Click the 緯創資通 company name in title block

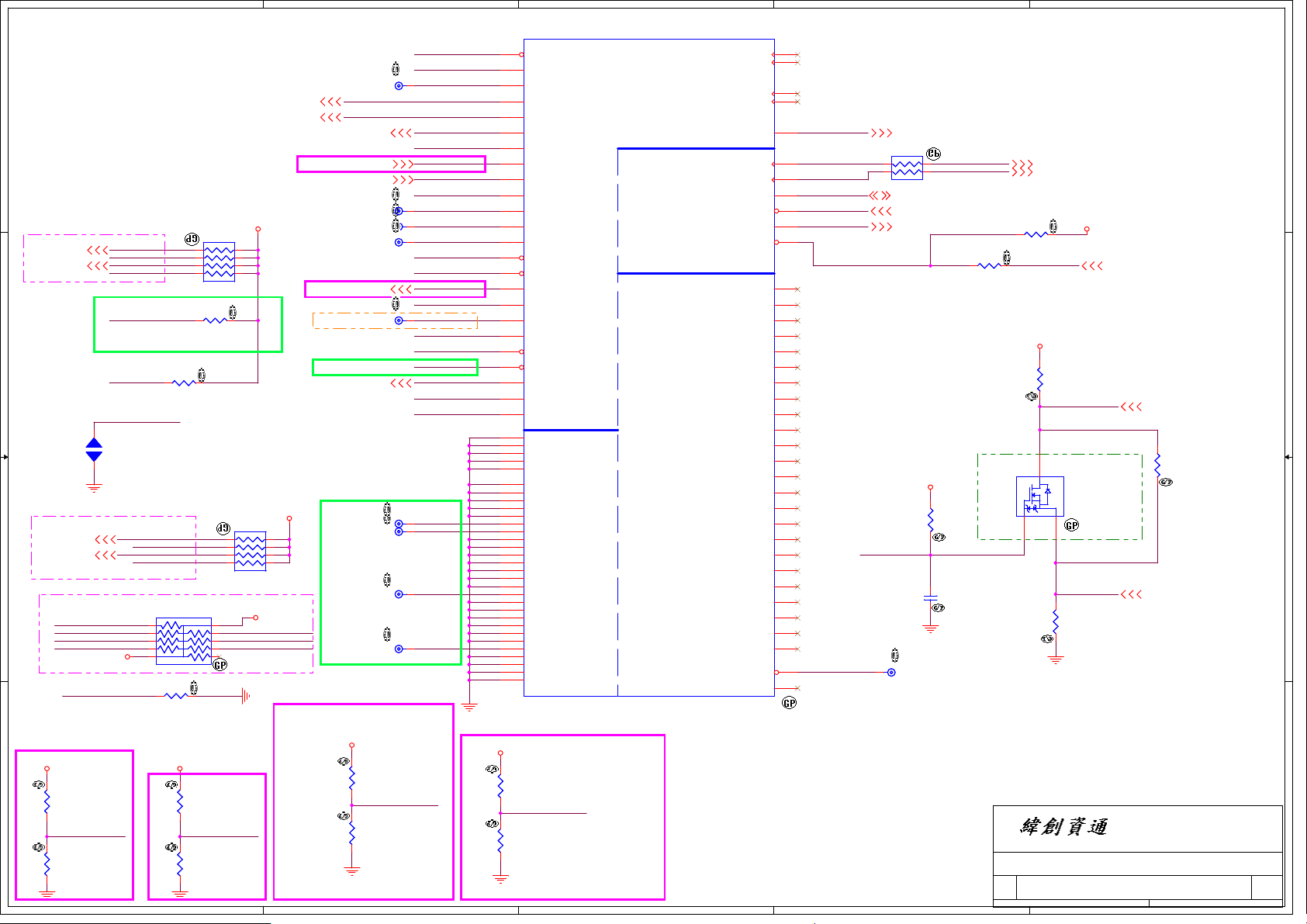[1063, 826]
